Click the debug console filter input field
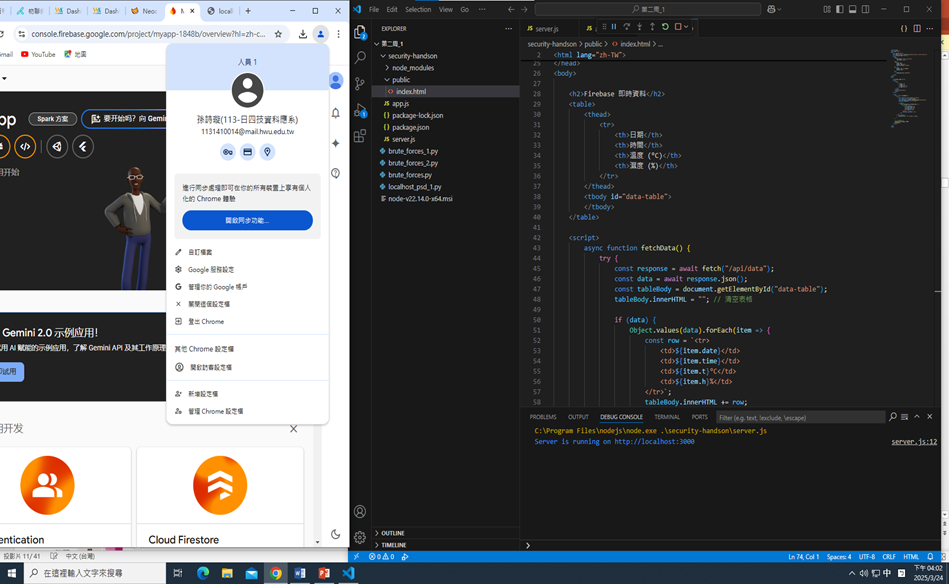The image size is (949, 584). click(x=800, y=417)
